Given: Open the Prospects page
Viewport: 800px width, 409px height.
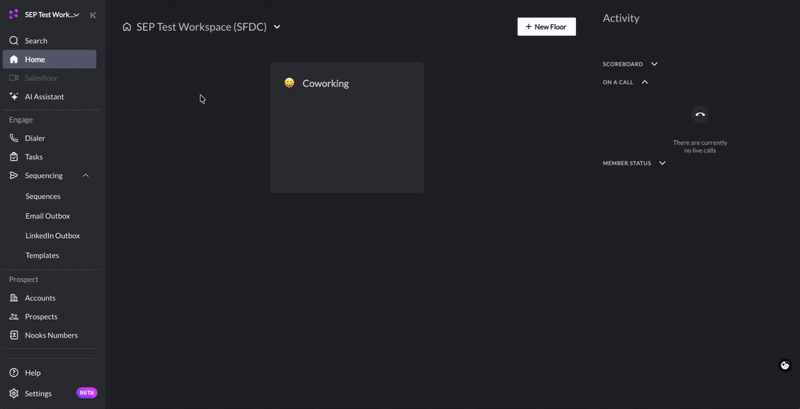Looking at the screenshot, I should click(x=49, y=317).
